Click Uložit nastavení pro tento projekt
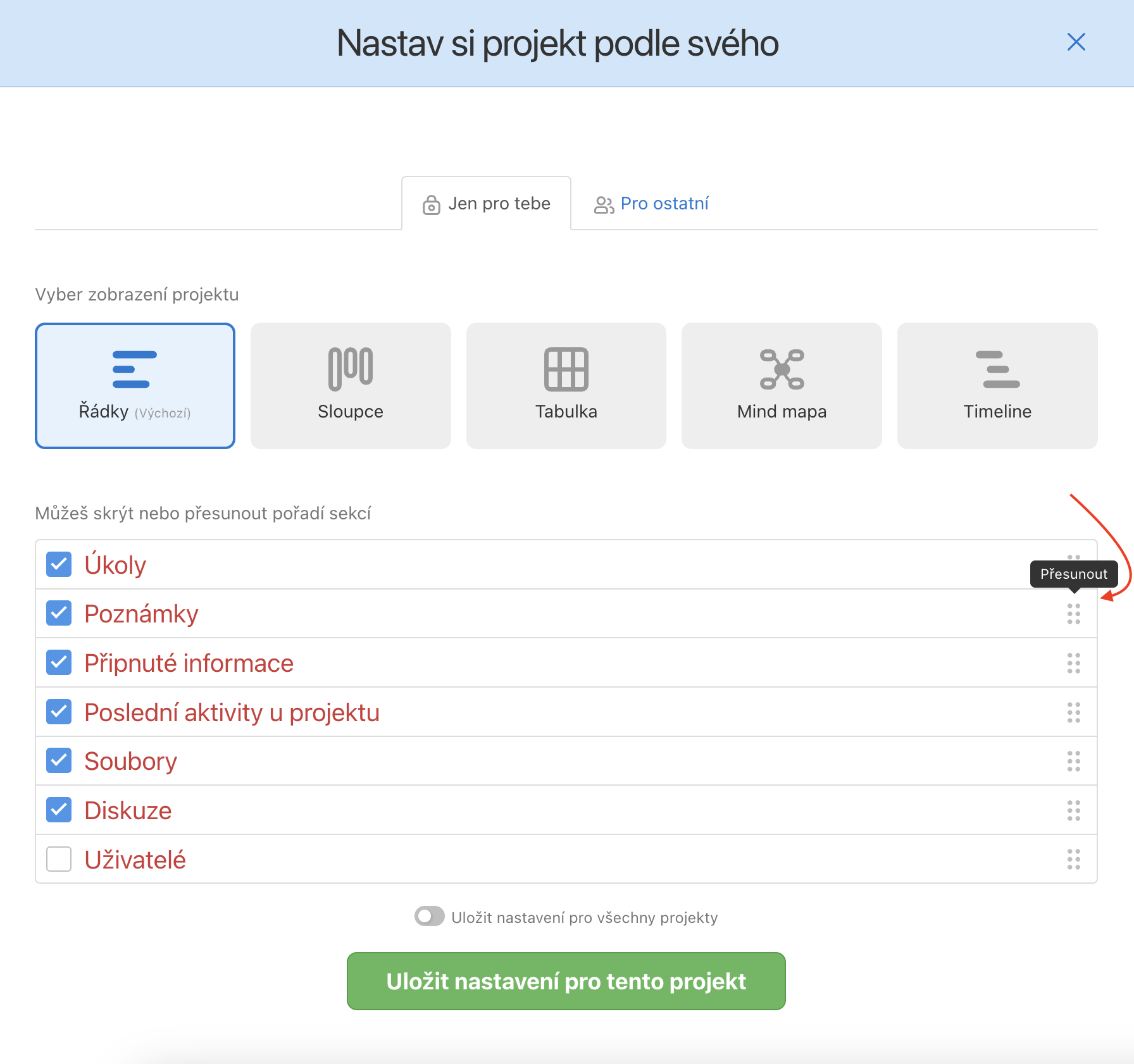Viewport: 1134px width, 1064px height. [566, 981]
